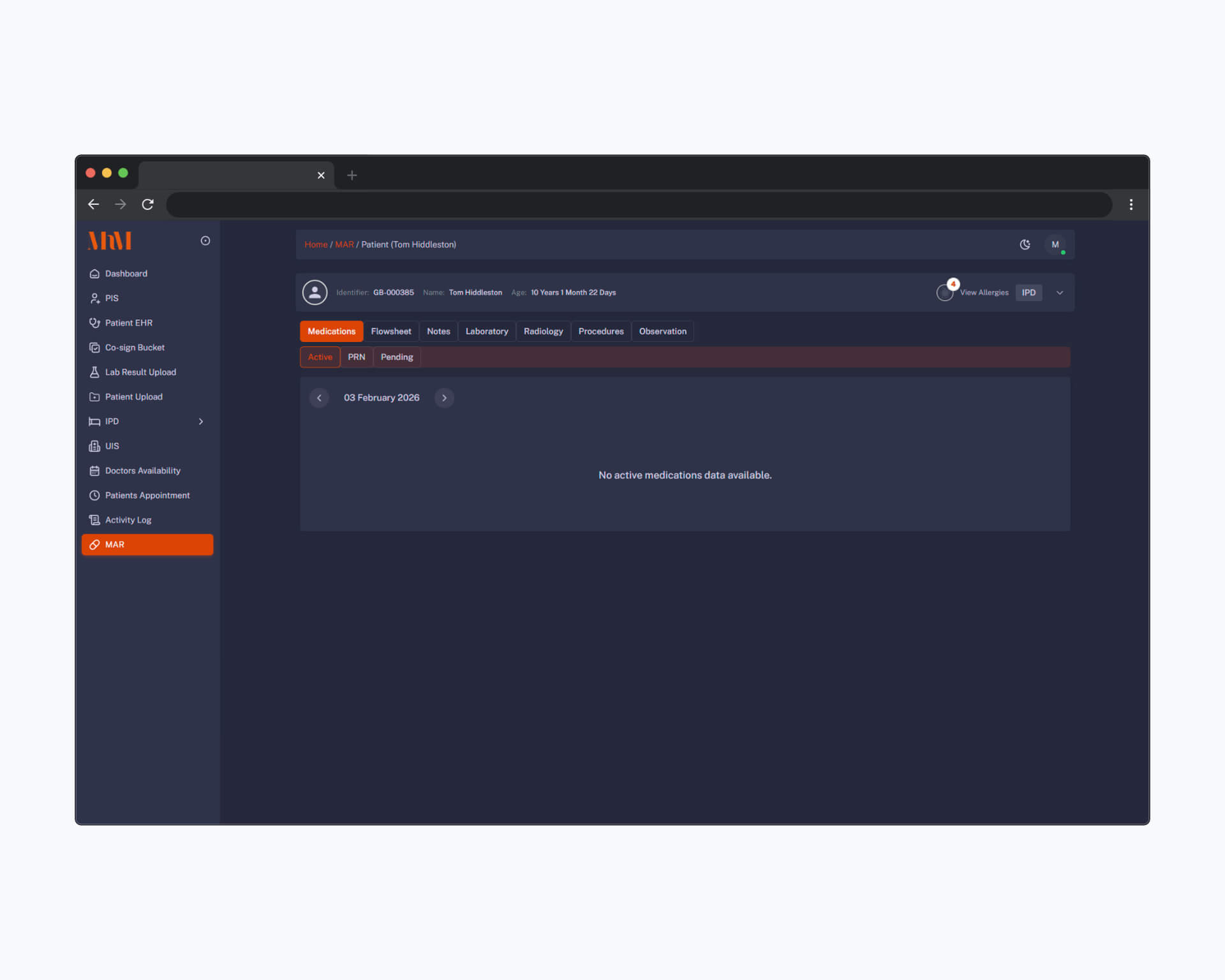This screenshot has height=980, width=1225.
Task: Open the M user profile menu
Action: coord(1055,244)
